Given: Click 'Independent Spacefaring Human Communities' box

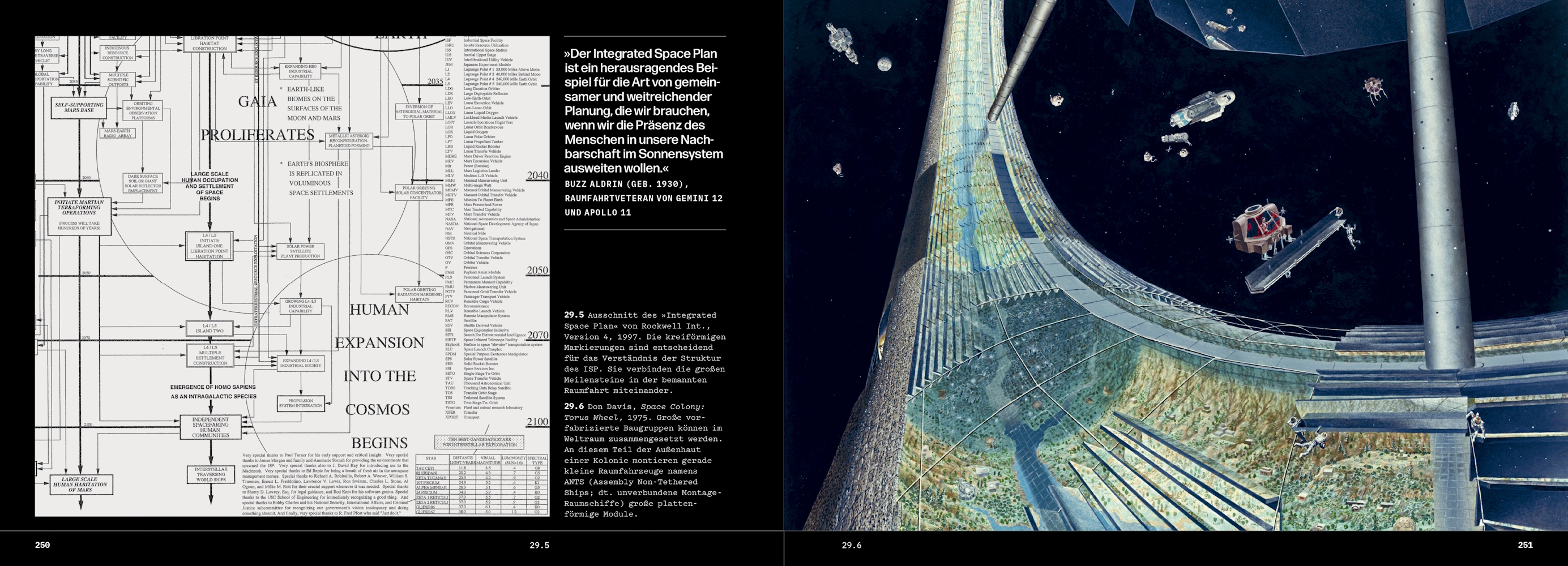Looking at the screenshot, I should tap(211, 427).
